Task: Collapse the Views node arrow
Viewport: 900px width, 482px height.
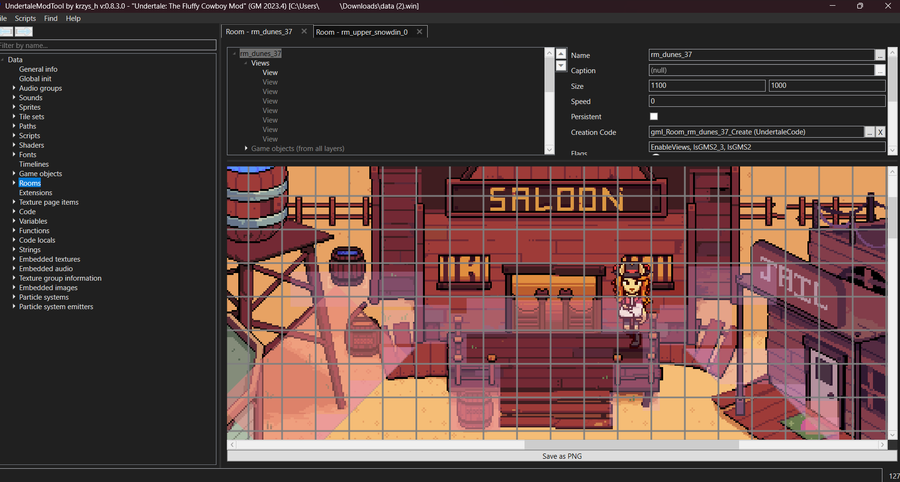Action: point(246,63)
